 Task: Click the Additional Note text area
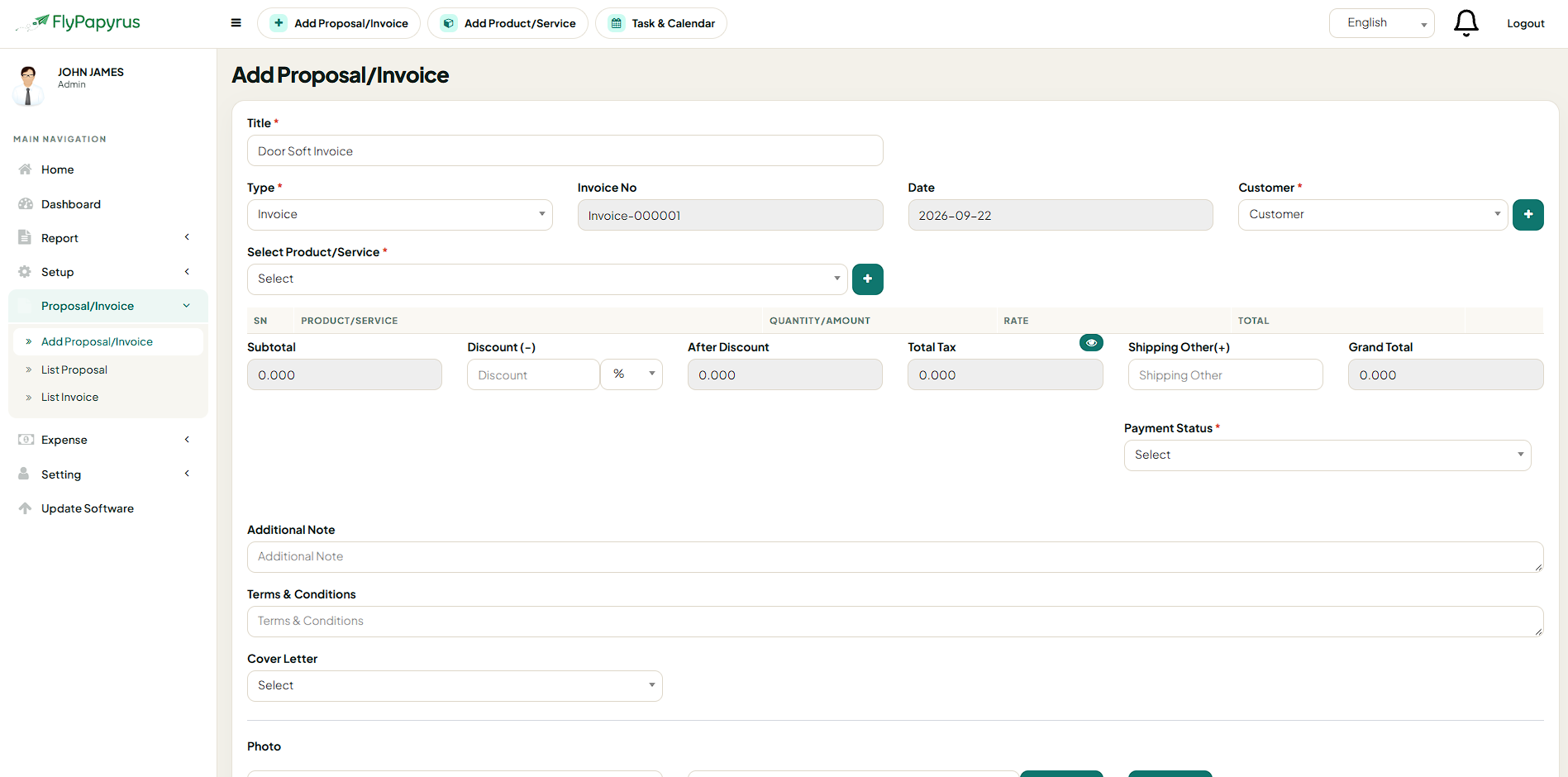click(x=895, y=557)
